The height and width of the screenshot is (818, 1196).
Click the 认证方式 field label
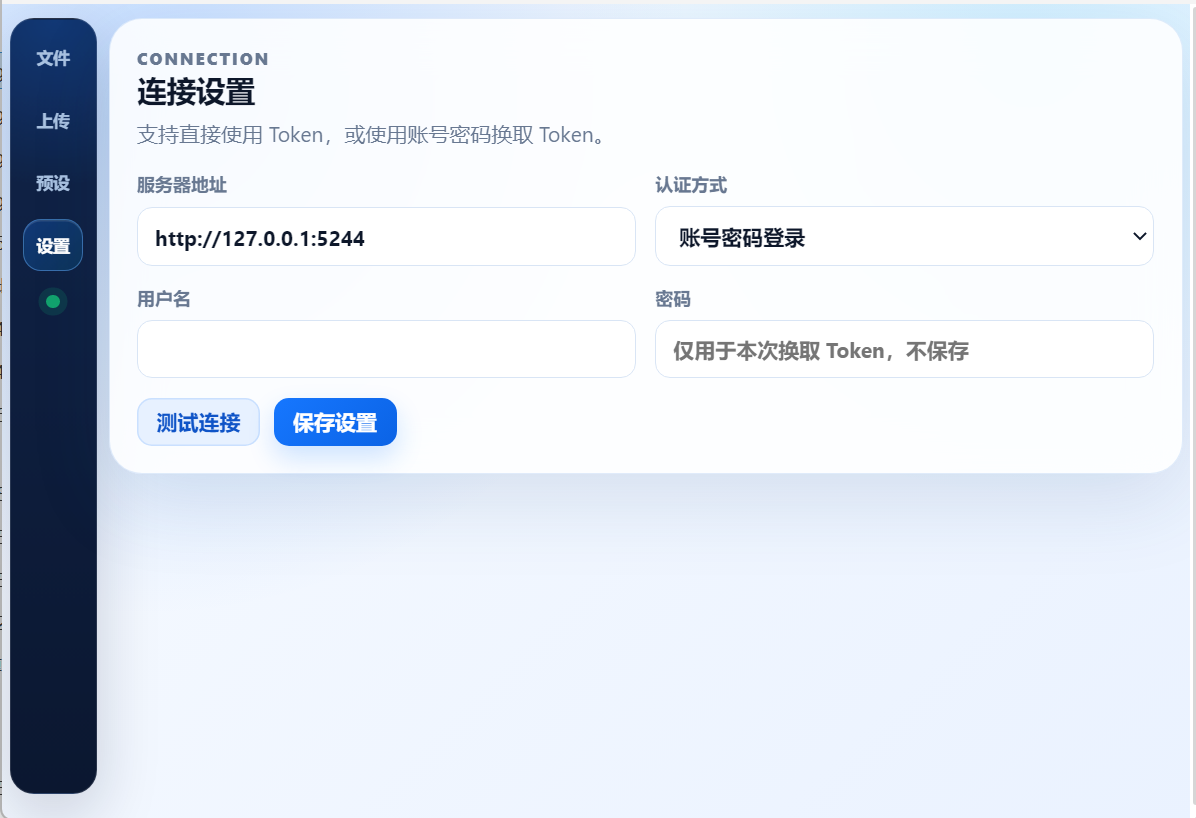[690, 185]
